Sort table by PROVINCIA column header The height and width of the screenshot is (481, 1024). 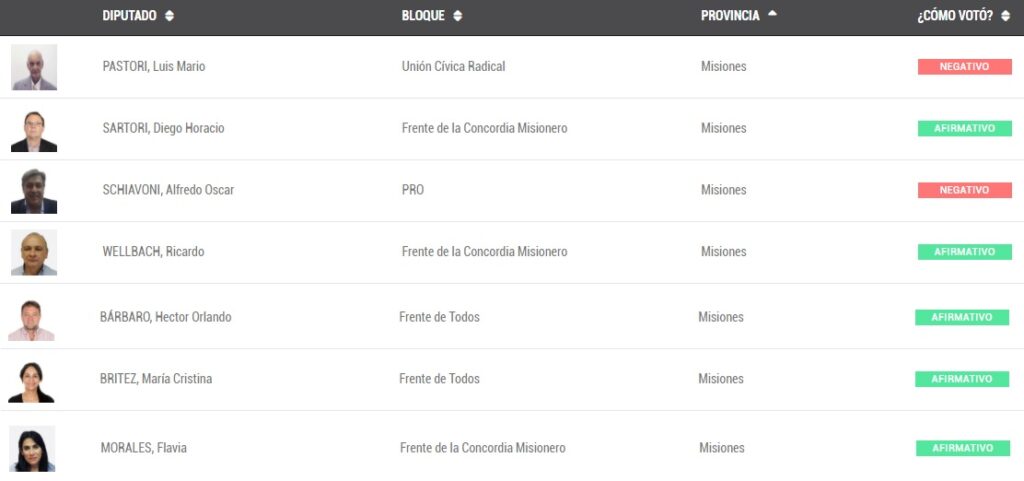(730, 16)
